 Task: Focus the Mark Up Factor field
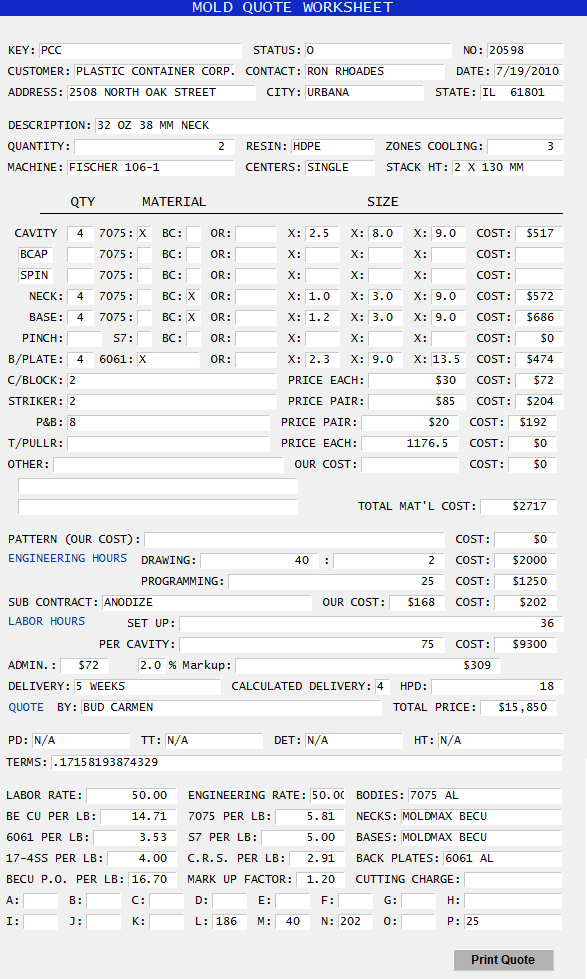click(x=319, y=879)
